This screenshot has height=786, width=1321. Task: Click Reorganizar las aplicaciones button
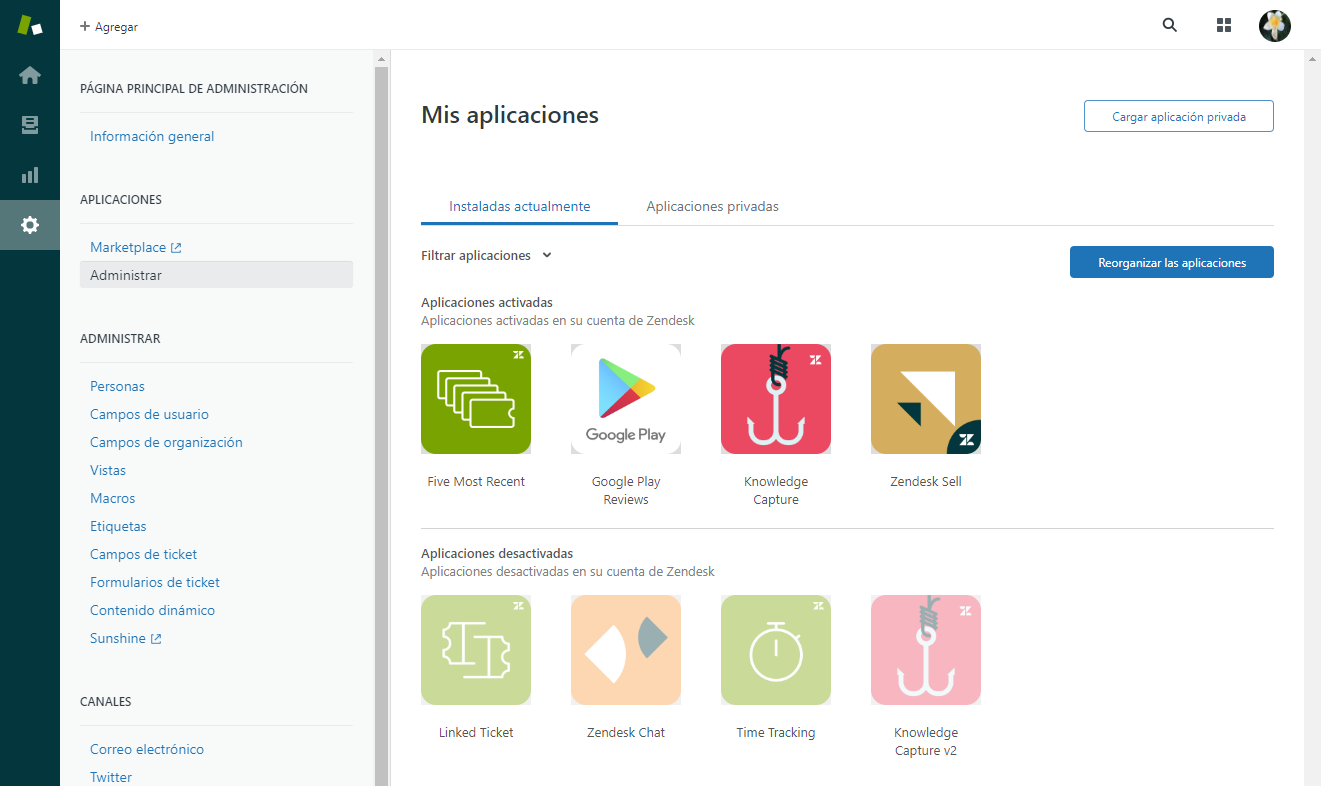[x=1172, y=262]
